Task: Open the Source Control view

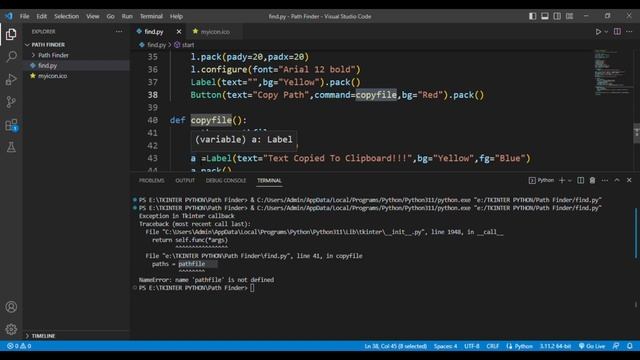Action: 11,102
